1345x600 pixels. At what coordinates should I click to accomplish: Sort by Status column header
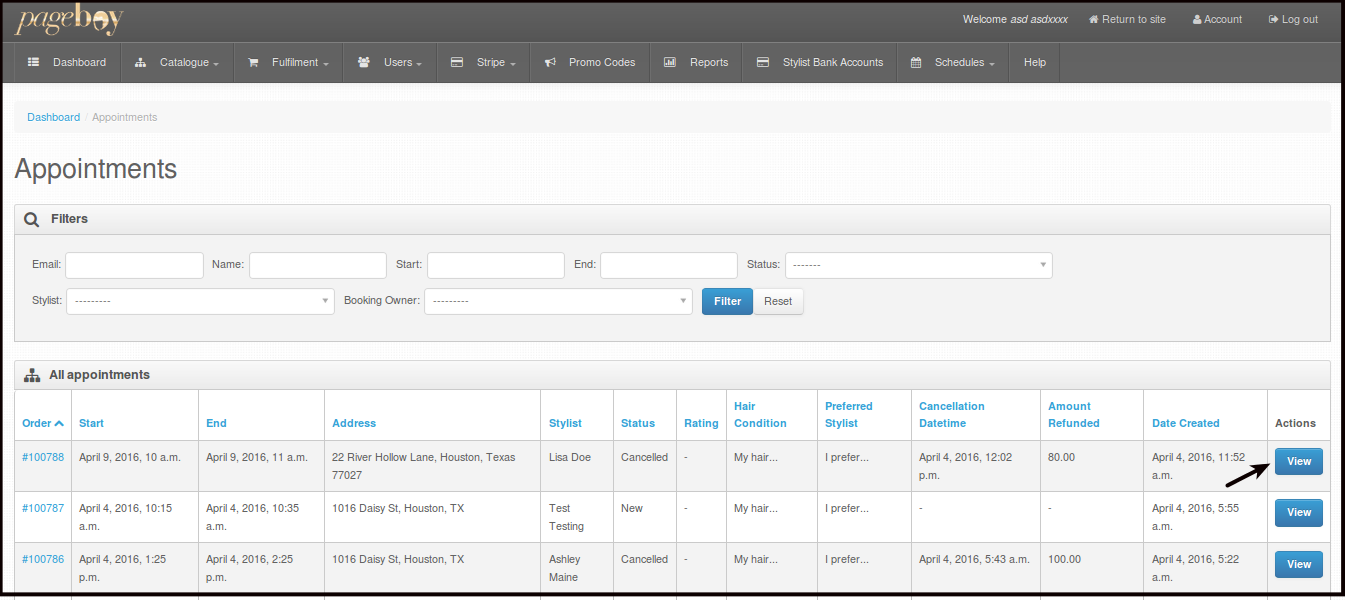point(638,423)
